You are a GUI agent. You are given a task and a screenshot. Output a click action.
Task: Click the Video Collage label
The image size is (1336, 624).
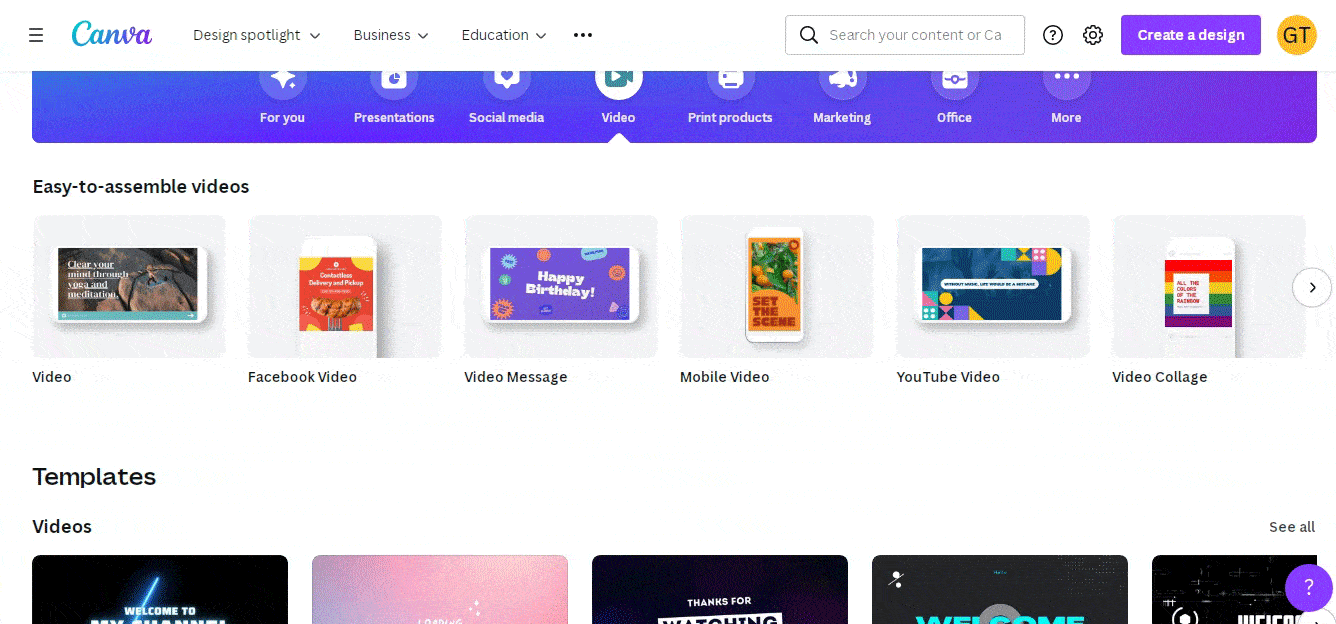click(x=1160, y=377)
